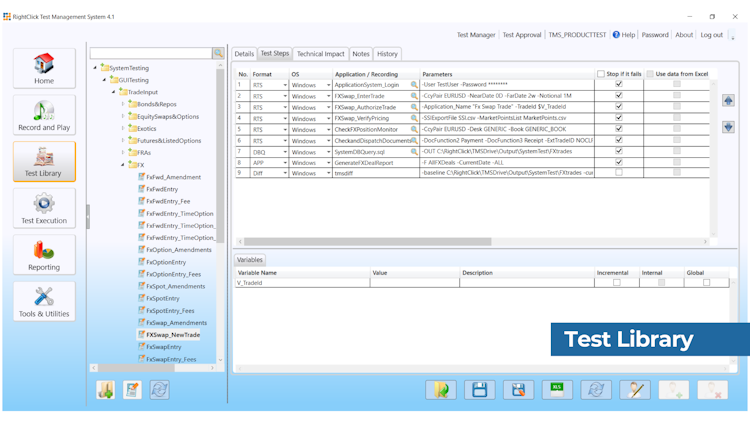750x422 pixels.
Task: Toggle the 'Stop if it fails' header checkbox
Action: (x=601, y=74)
